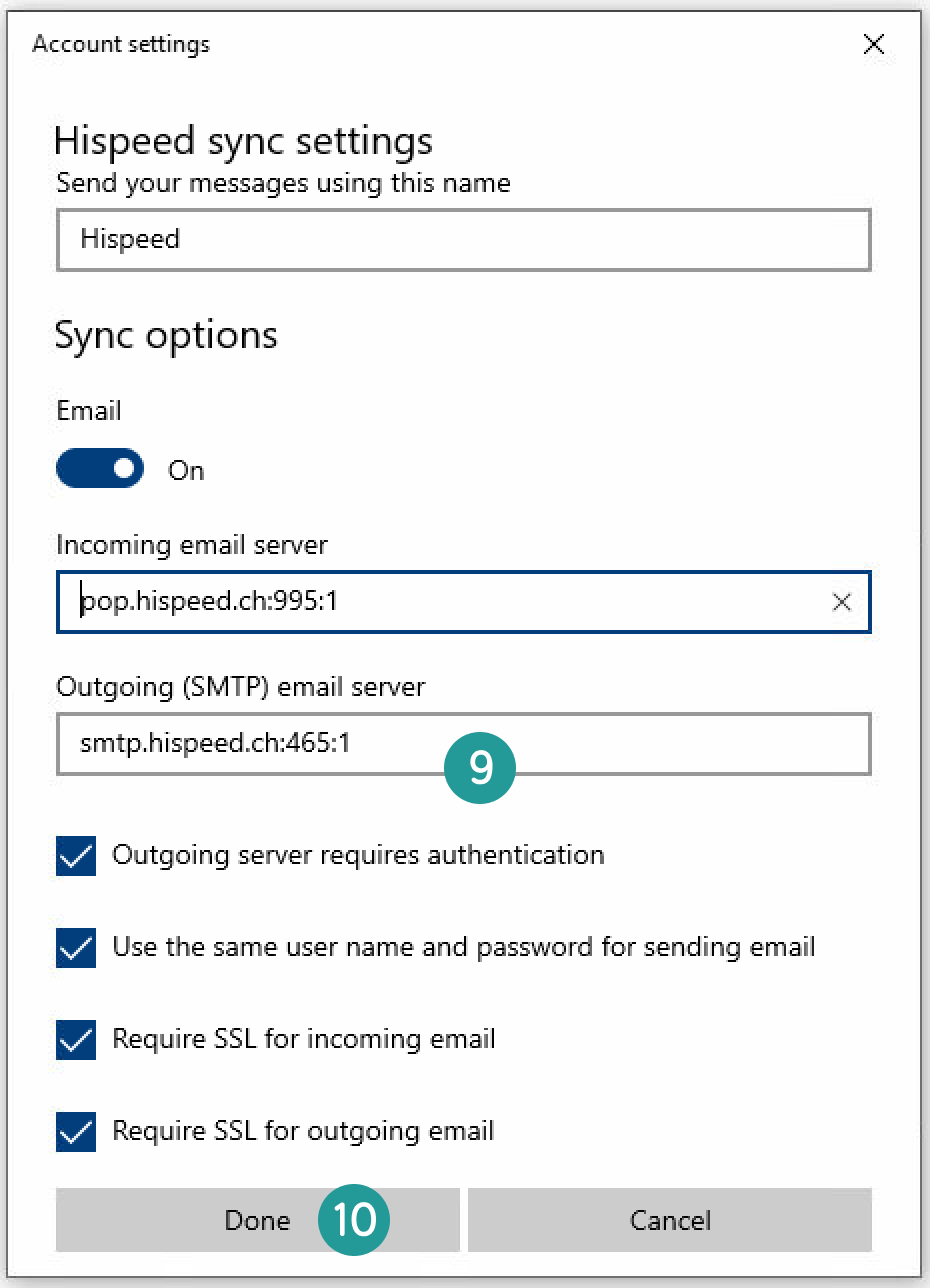Click the sender name field containing Hispeed
This screenshot has width=930, height=1288.
coord(464,239)
